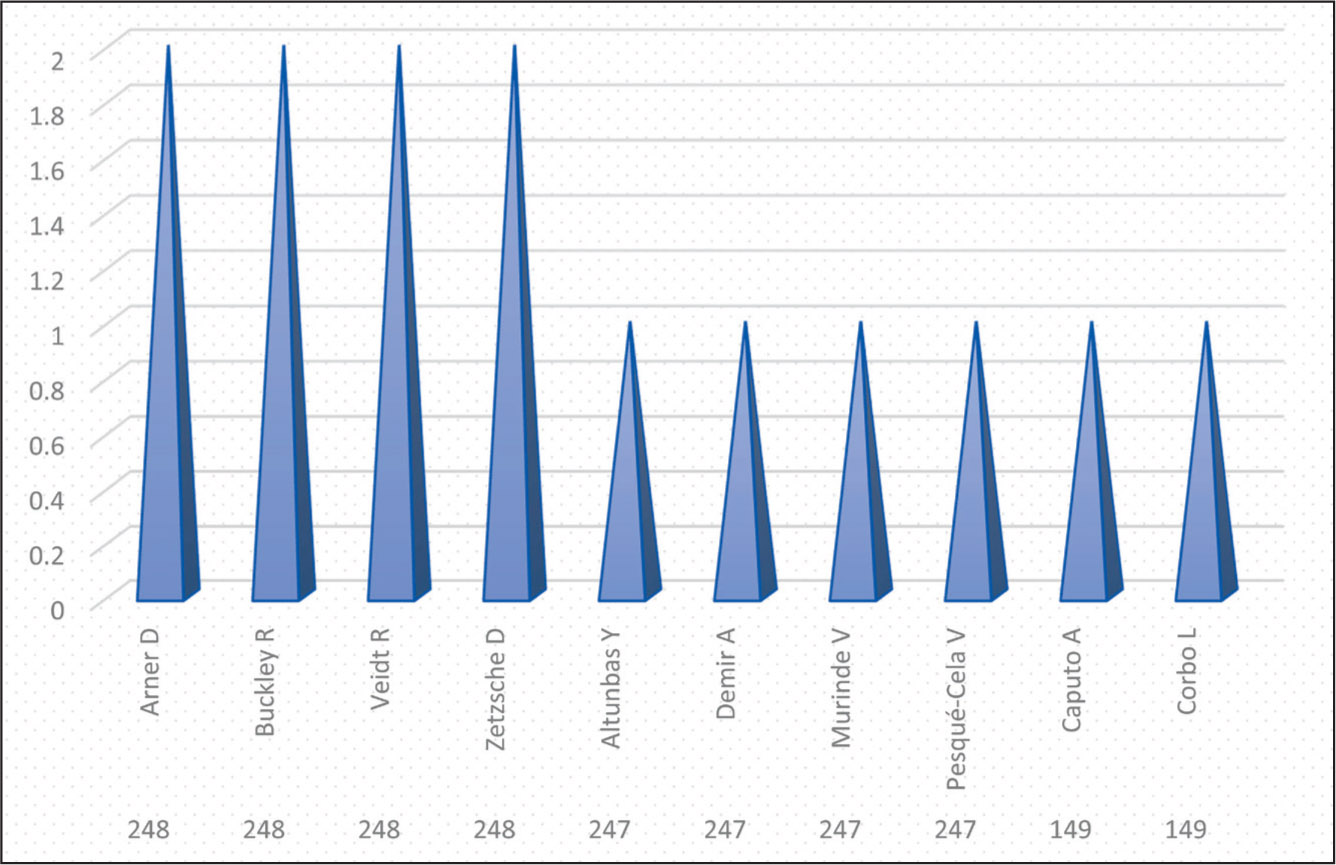Select the '1.8' vertical axis value
Image resolution: width=1336 pixels, height=865 pixels.
[49, 115]
